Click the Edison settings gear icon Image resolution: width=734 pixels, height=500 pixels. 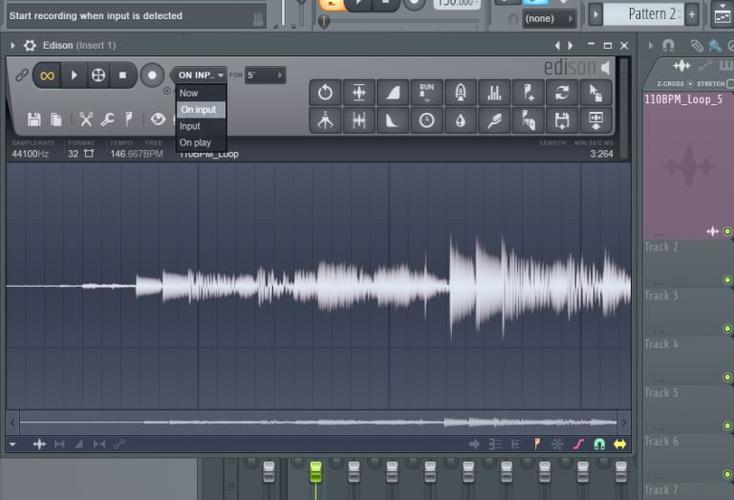[30, 45]
